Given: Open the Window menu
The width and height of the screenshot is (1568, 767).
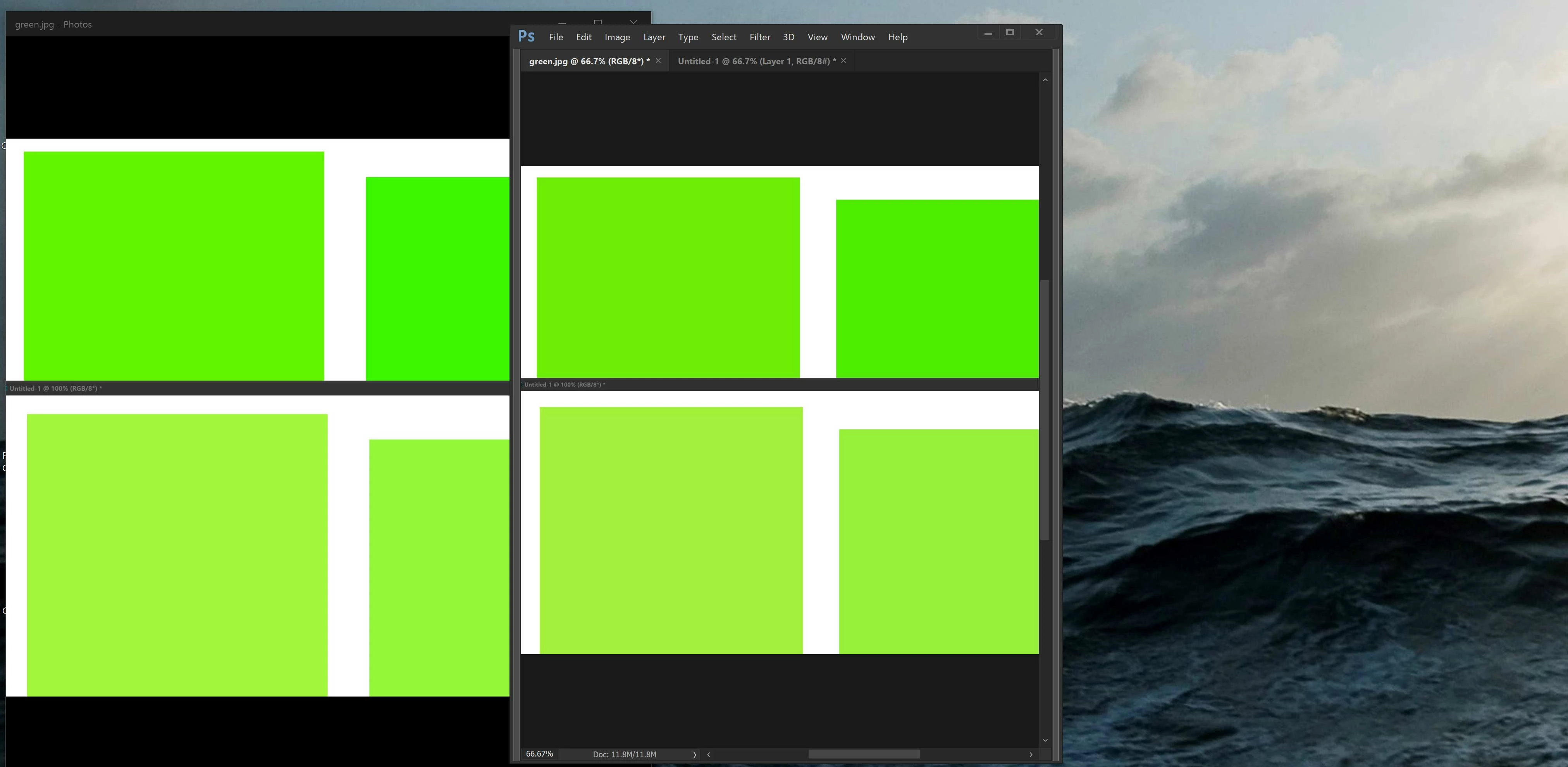Looking at the screenshot, I should pos(857,37).
